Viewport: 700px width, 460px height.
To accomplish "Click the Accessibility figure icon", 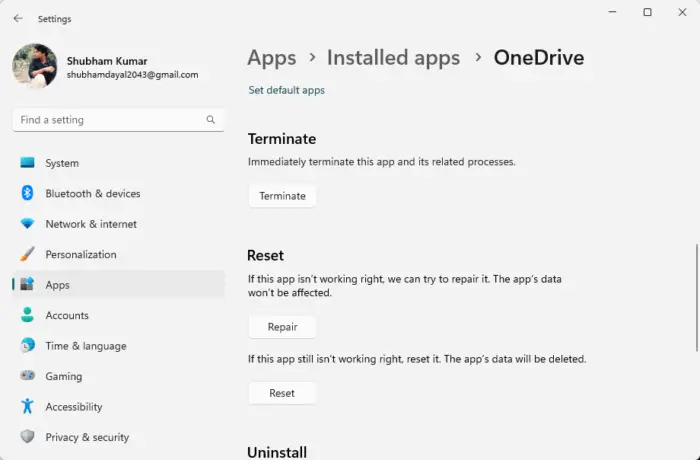I will 27,406.
